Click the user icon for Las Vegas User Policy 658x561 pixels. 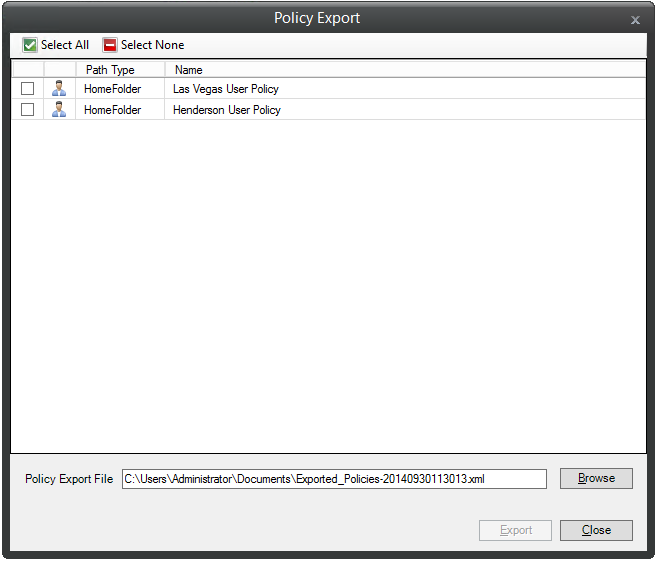[x=59, y=89]
